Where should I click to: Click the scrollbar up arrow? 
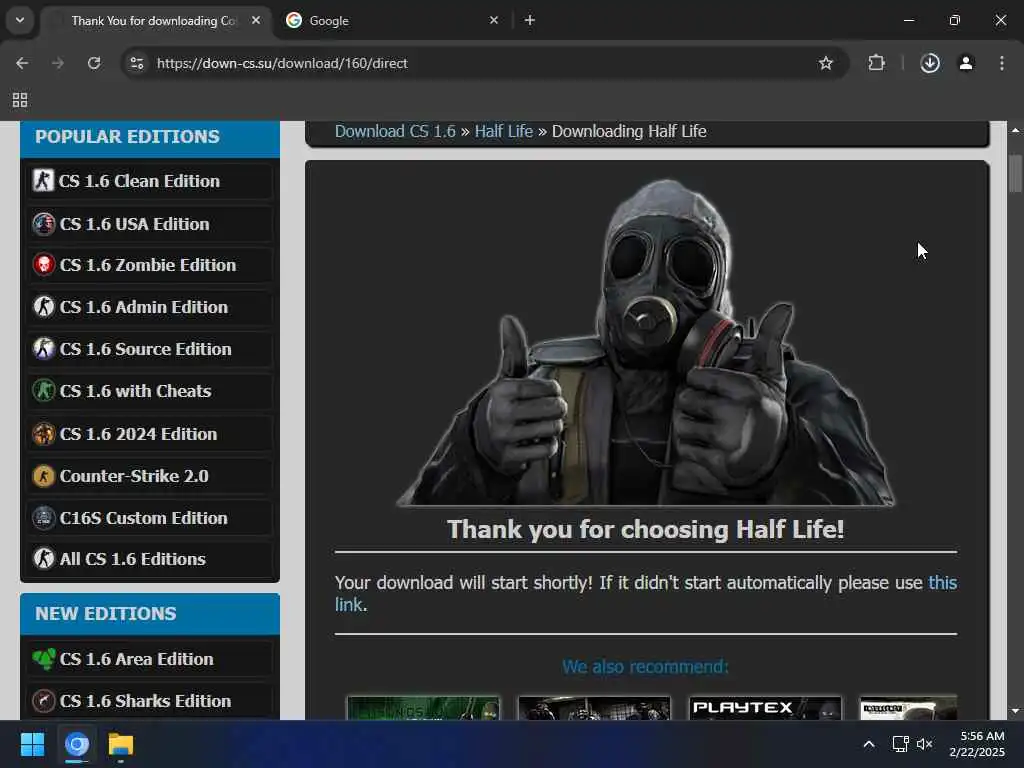click(1015, 130)
